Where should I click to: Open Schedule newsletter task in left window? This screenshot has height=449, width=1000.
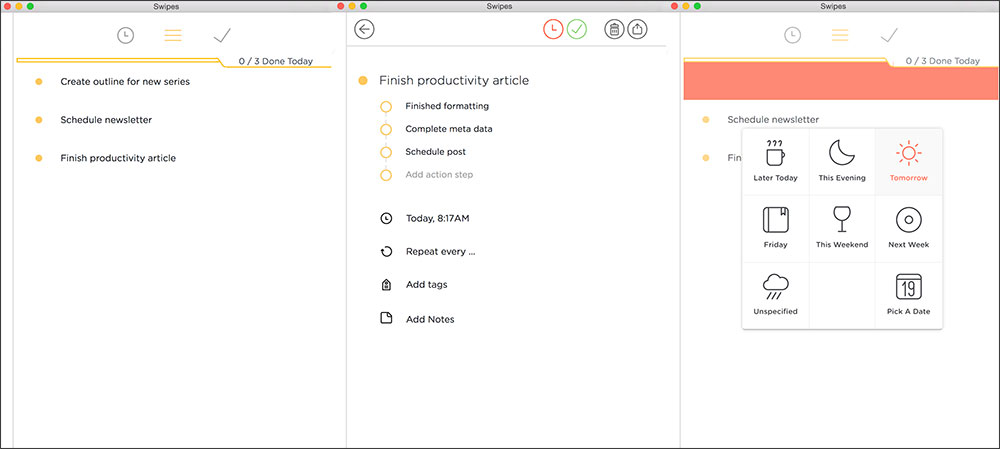(x=106, y=120)
